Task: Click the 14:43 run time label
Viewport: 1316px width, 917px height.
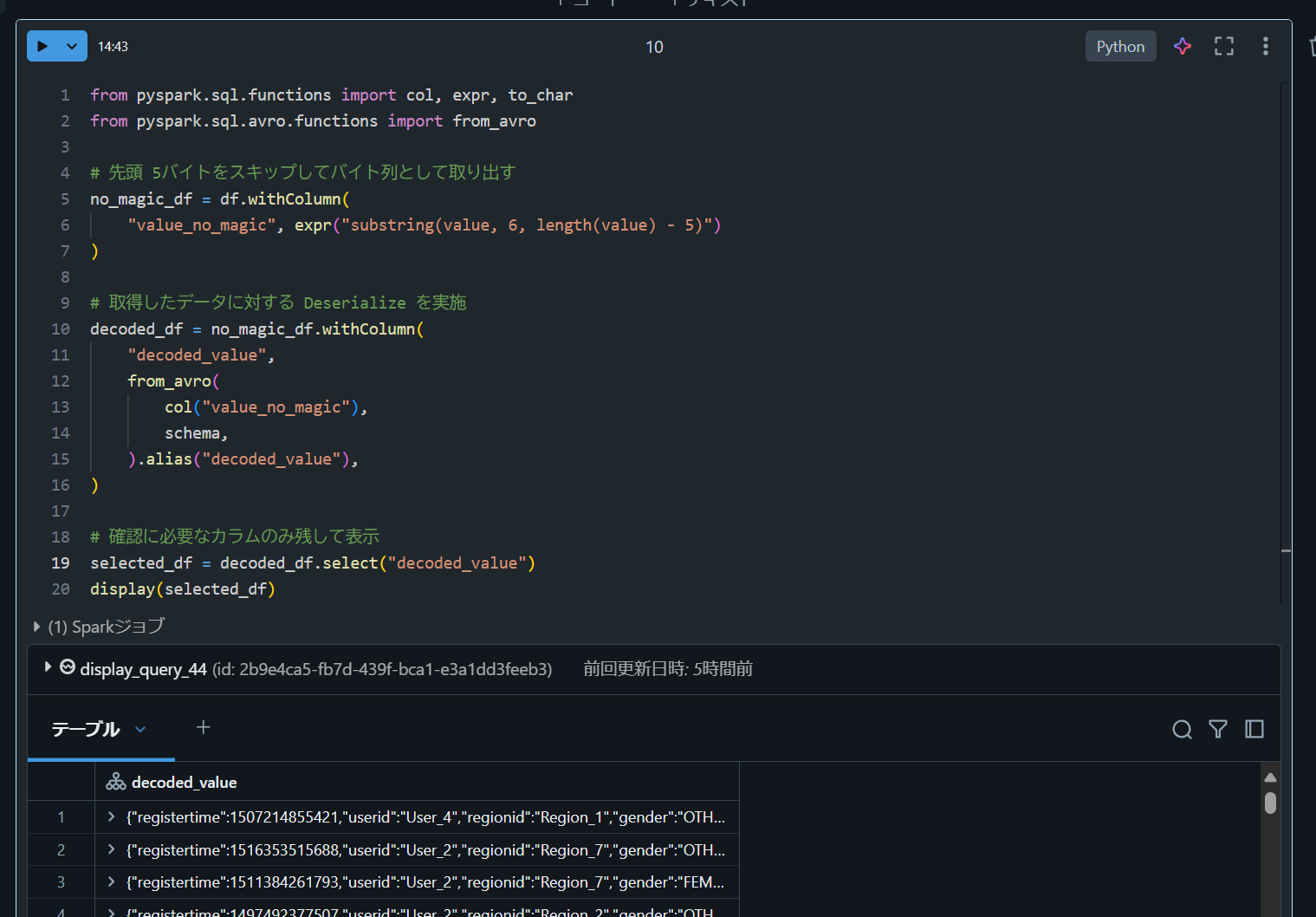Action: coord(113,47)
